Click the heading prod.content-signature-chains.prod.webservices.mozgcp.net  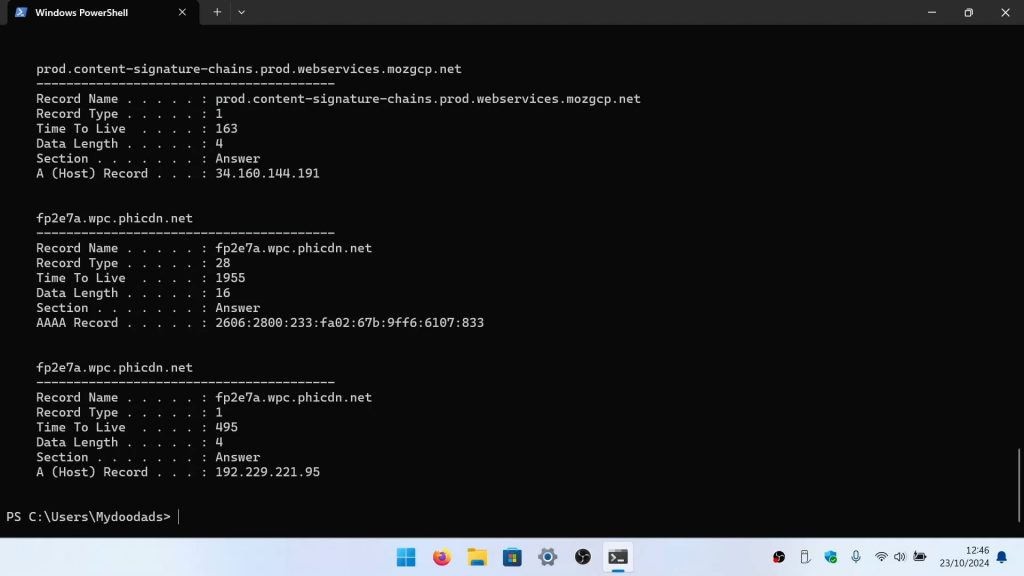click(x=249, y=69)
